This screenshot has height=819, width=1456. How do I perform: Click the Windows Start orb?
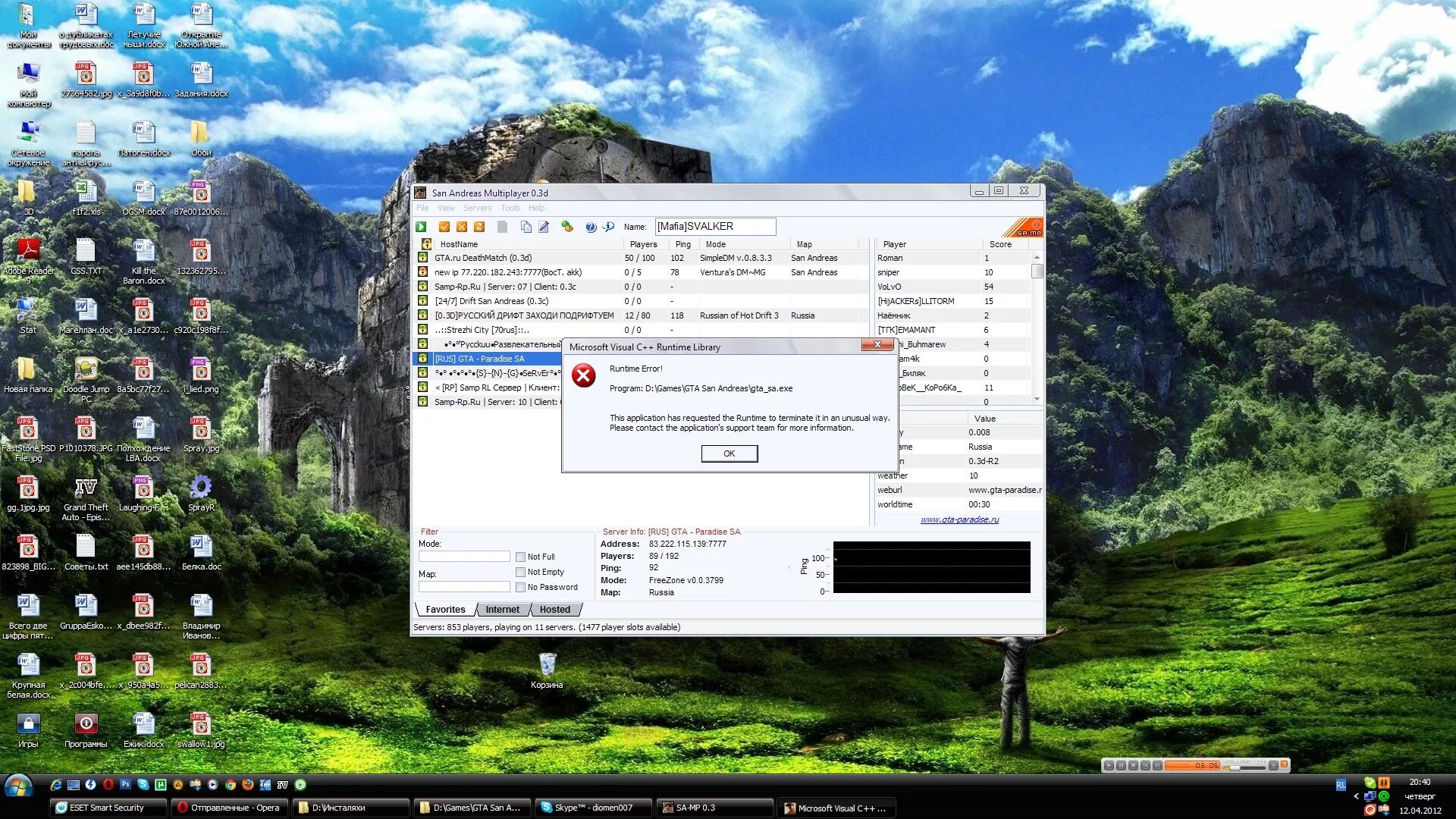pyautogui.click(x=18, y=786)
